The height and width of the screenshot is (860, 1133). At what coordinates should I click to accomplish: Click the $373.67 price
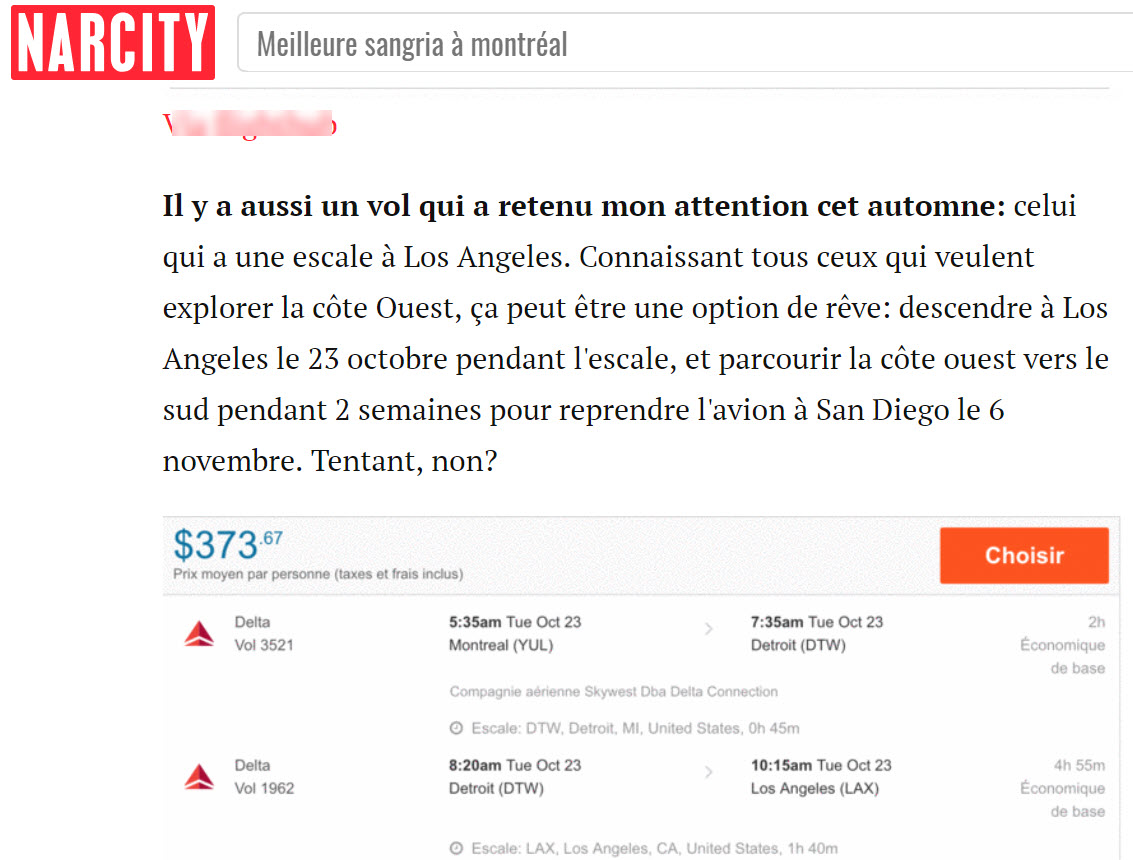[x=228, y=546]
